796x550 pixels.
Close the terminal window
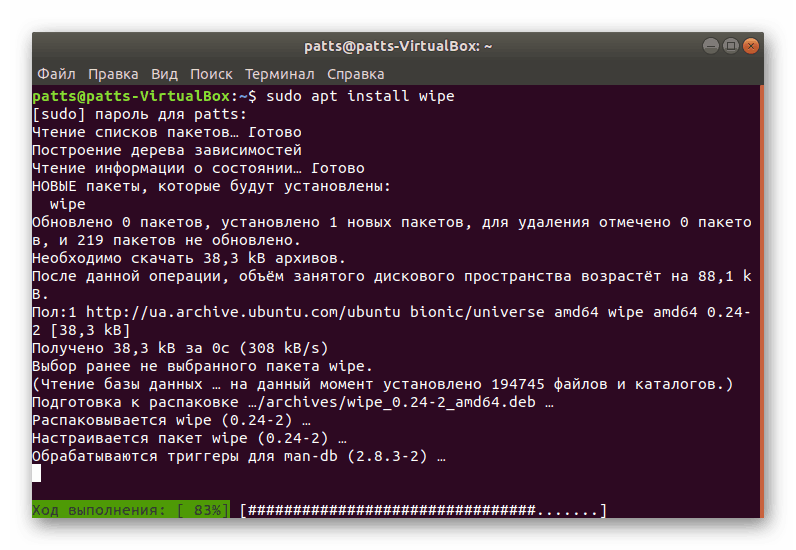point(751,46)
